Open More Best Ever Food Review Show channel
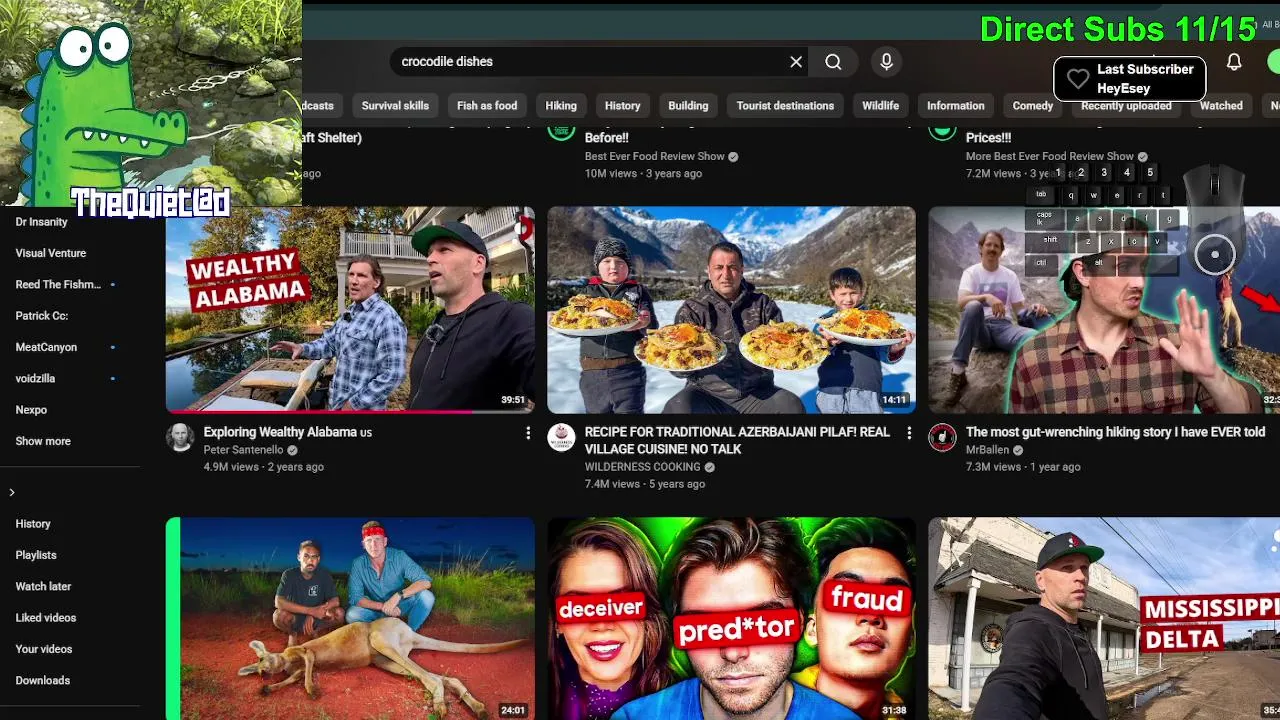 pyautogui.click(x=1049, y=157)
